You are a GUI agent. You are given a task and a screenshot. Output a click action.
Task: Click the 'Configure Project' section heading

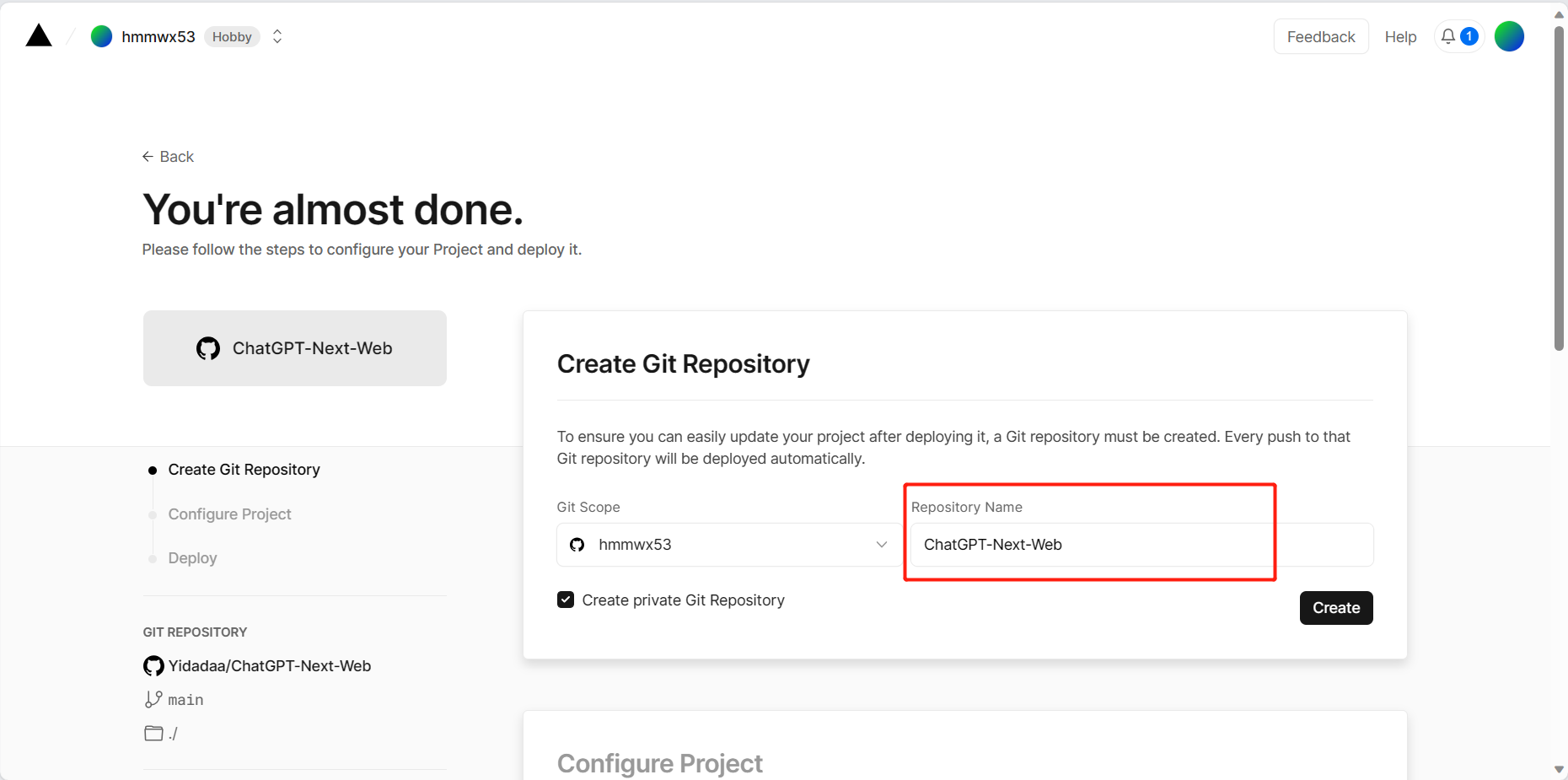[659, 763]
